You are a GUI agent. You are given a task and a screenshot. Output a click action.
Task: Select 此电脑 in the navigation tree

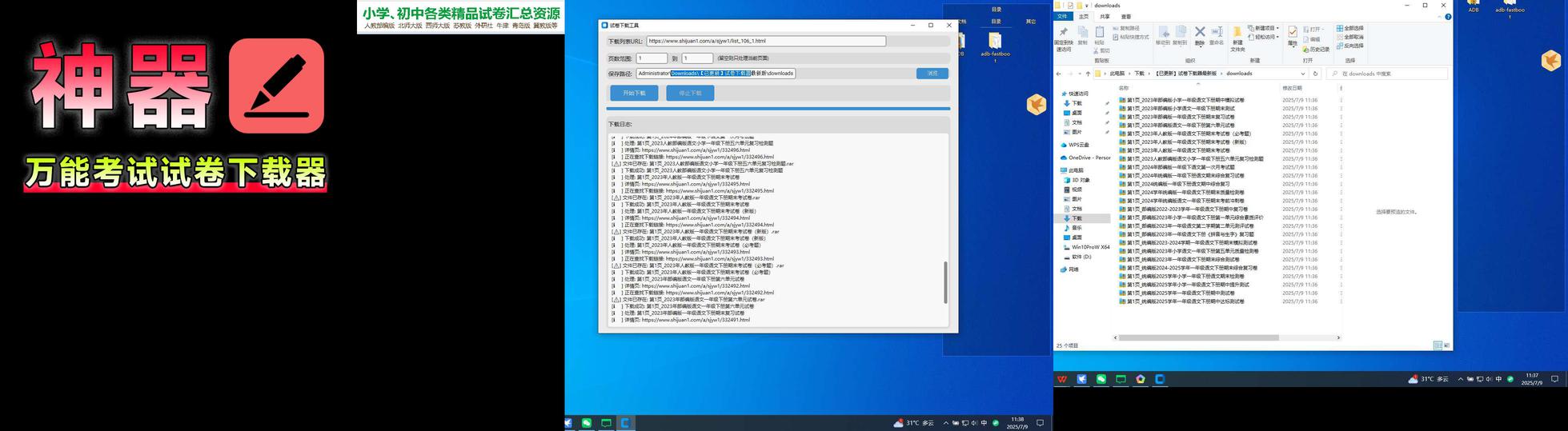(1076, 170)
